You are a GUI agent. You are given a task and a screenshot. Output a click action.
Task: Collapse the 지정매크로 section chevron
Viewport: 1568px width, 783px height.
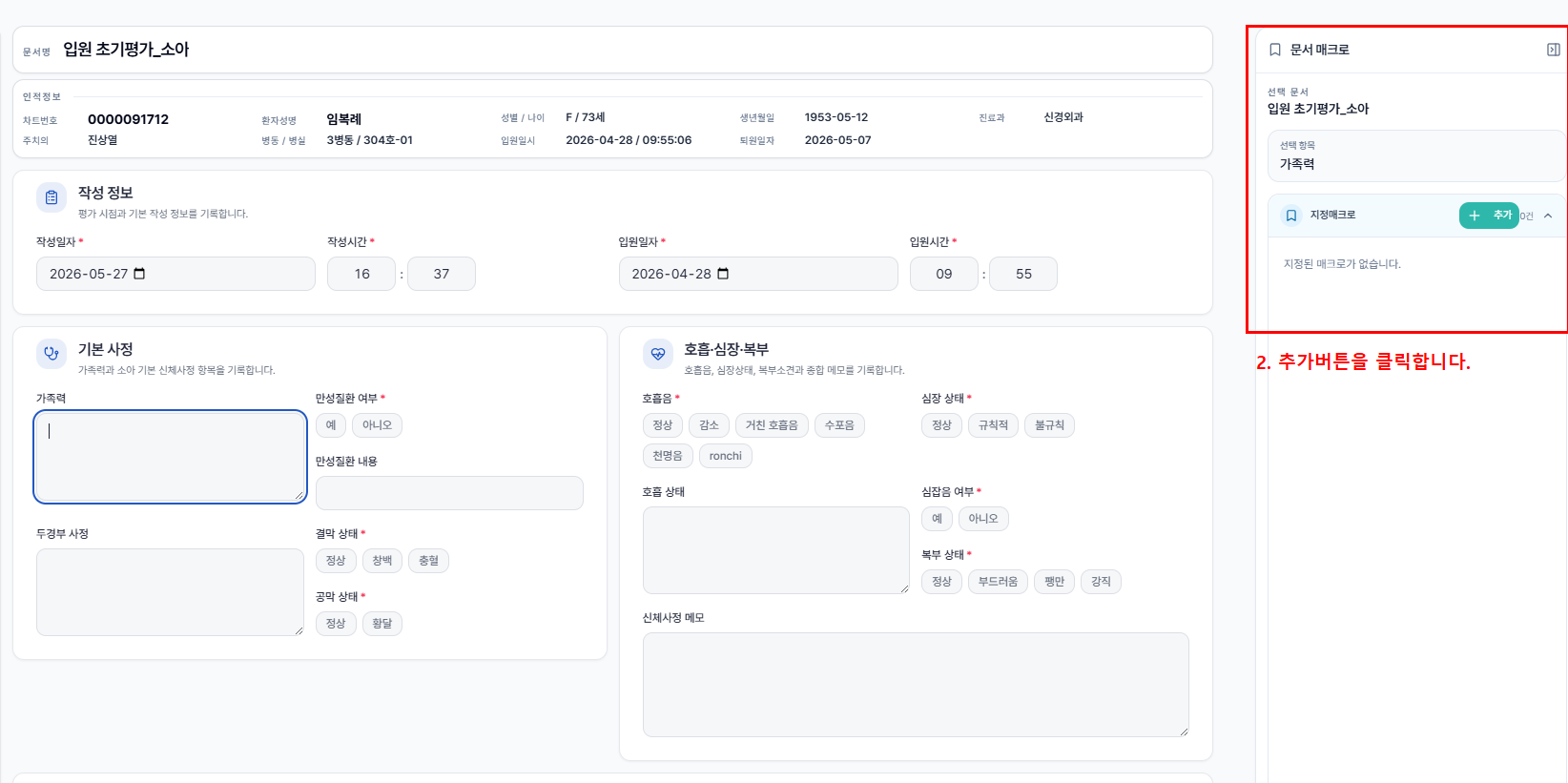coord(1548,216)
